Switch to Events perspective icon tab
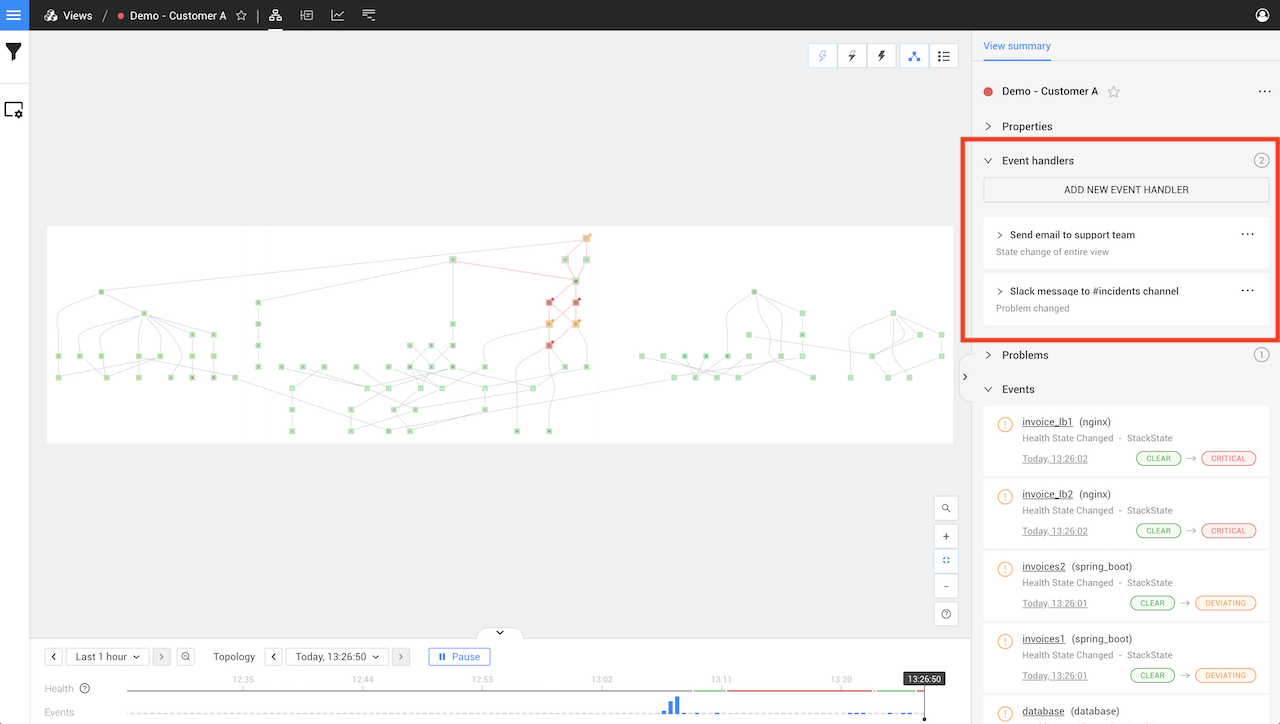 pyautogui.click(x=306, y=16)
